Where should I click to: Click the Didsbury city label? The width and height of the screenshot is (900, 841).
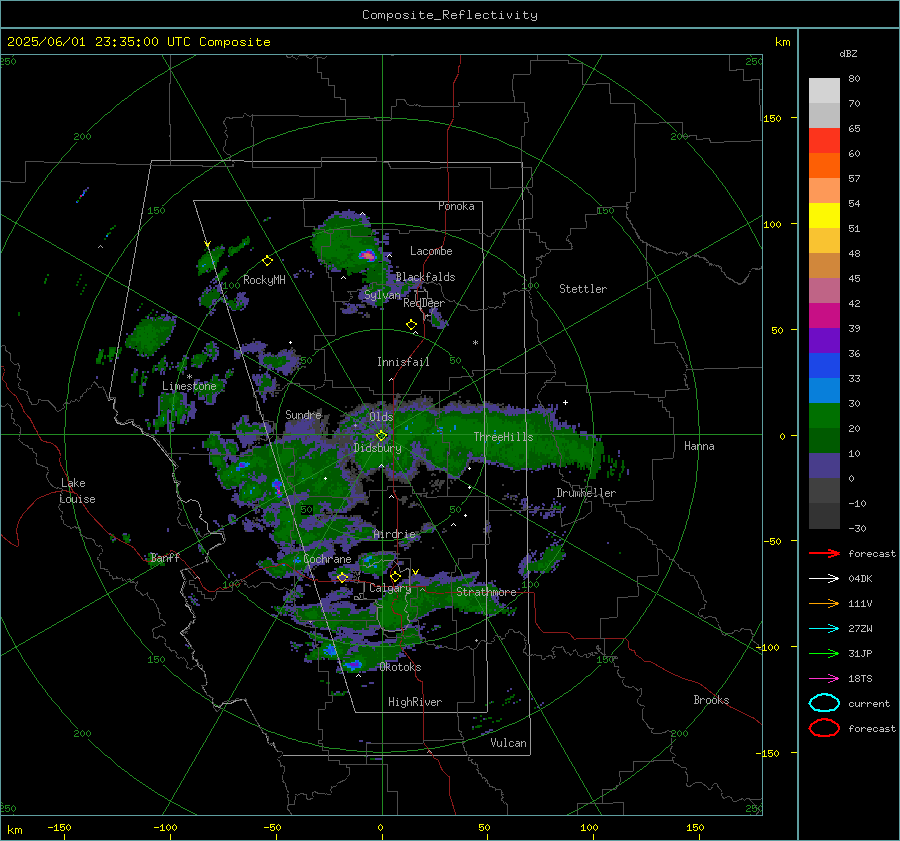[378, 448]
